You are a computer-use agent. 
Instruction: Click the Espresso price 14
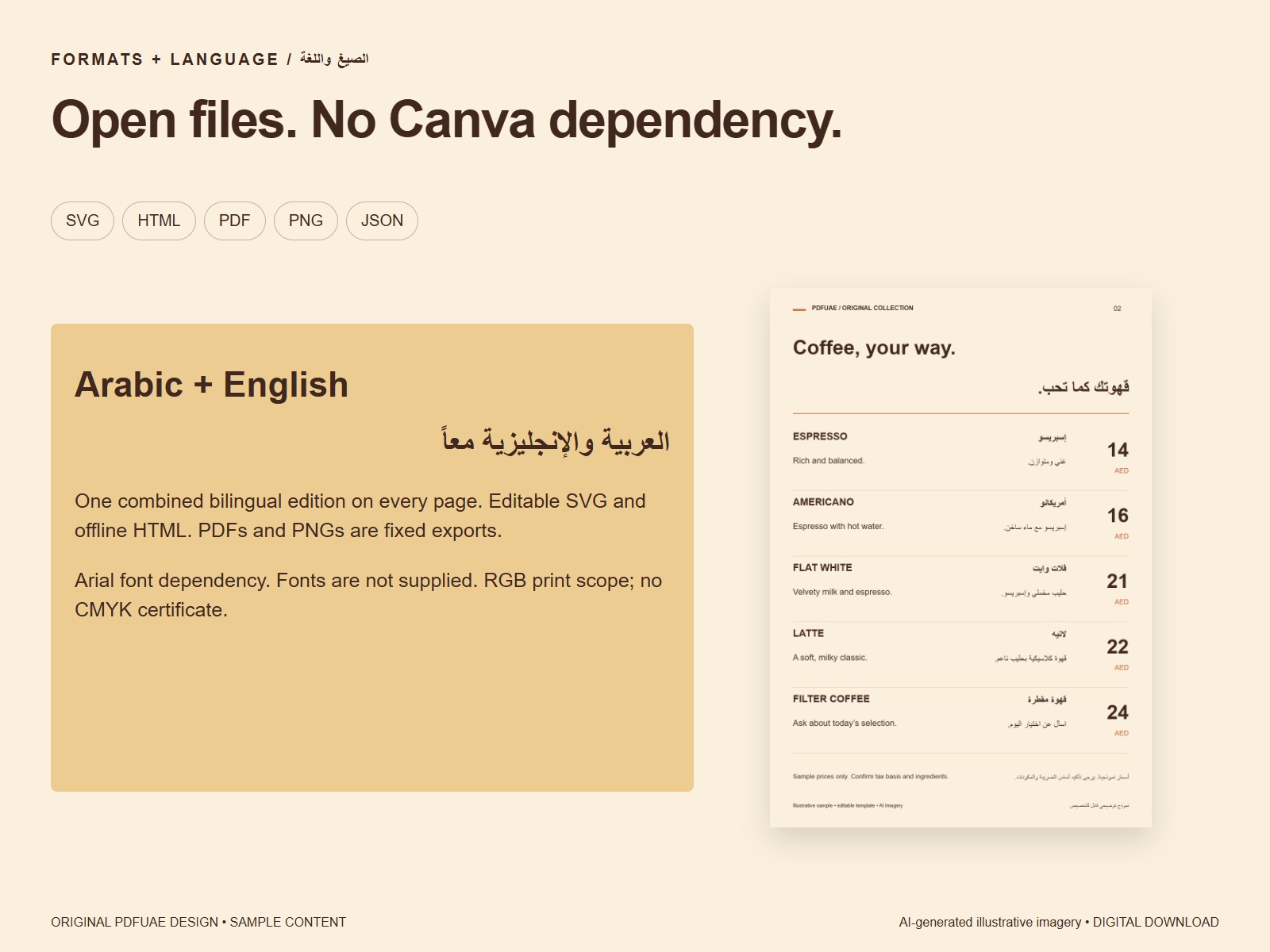pyautogui.click(x=1118, y=450)
